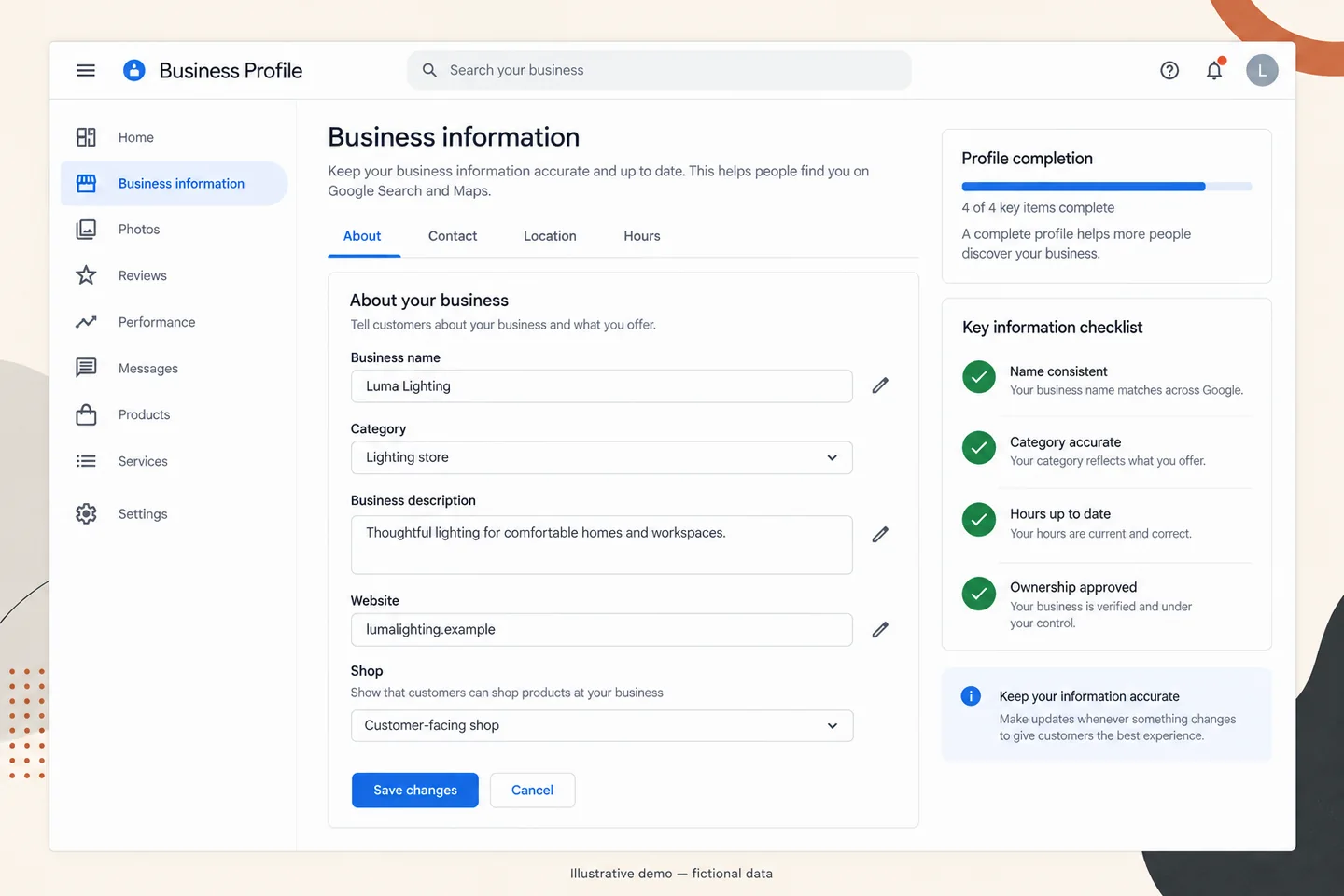1344x896 pixels.
Task: Click the blue info icon in the accuracy notice
Action: click(x=971, y=696)
